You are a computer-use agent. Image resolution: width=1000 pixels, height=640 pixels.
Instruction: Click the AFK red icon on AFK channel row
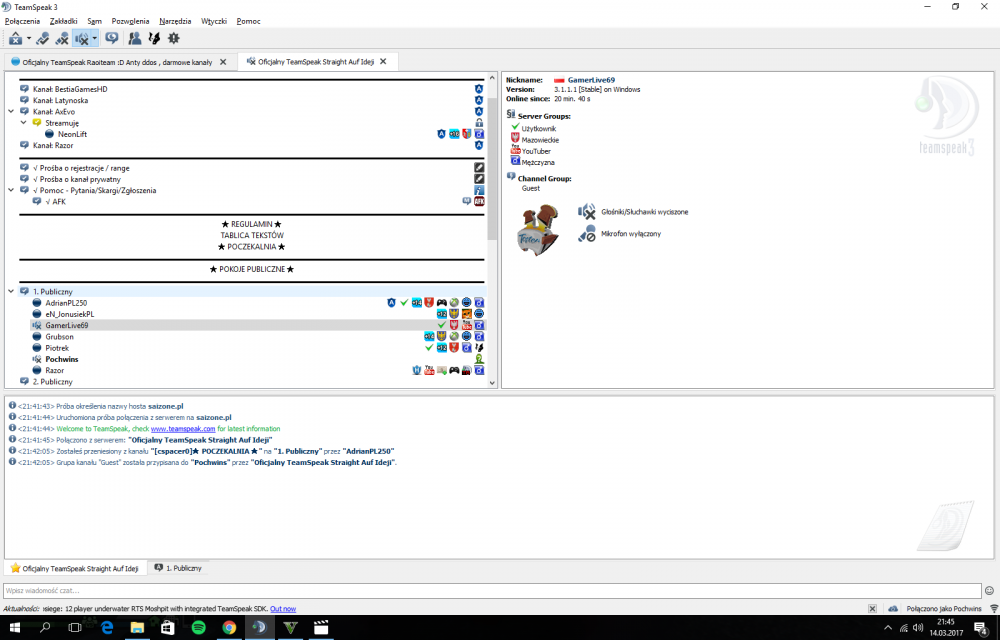pyautogui.click(x=479, y=201)
